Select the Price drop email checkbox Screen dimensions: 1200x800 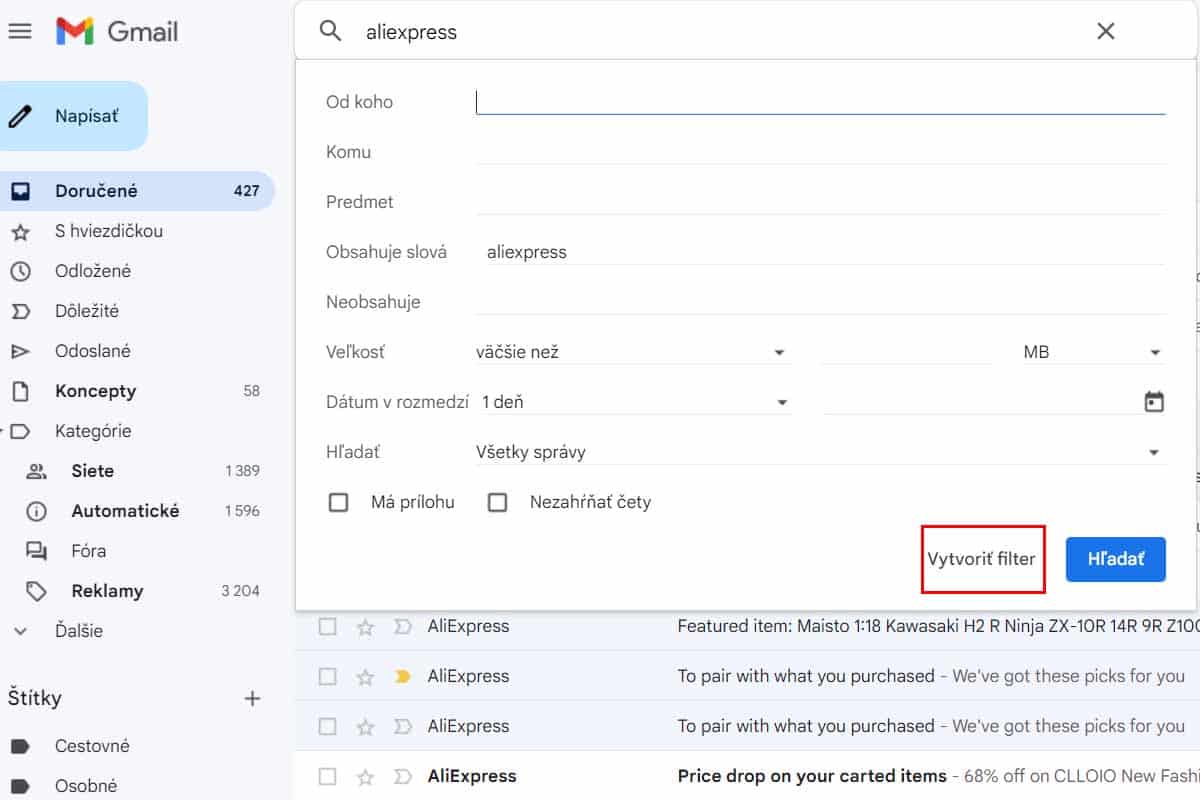pos(327,776)
